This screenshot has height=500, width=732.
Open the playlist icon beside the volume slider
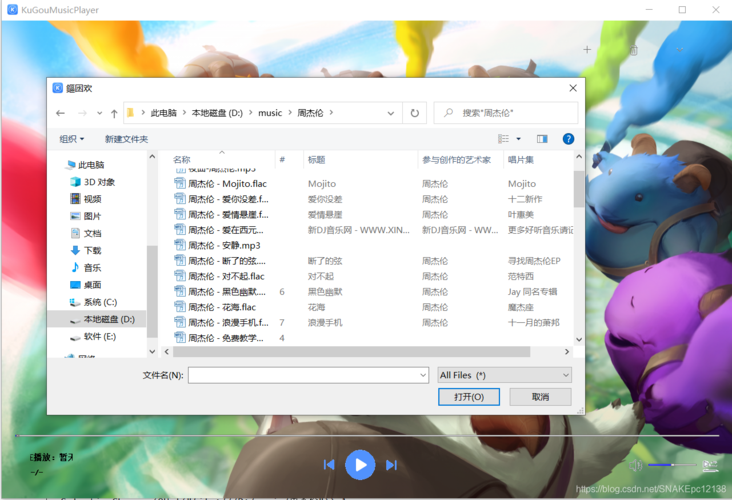710,465
